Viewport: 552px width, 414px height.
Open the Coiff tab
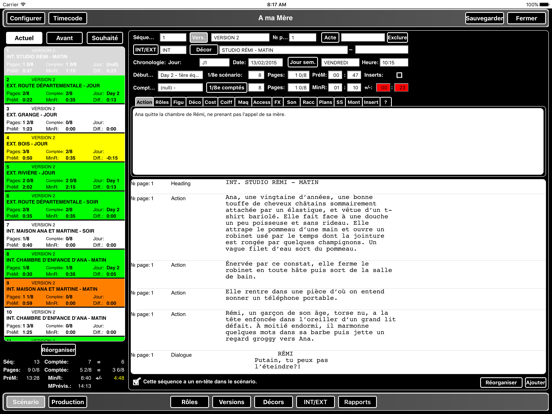point(226,102)
